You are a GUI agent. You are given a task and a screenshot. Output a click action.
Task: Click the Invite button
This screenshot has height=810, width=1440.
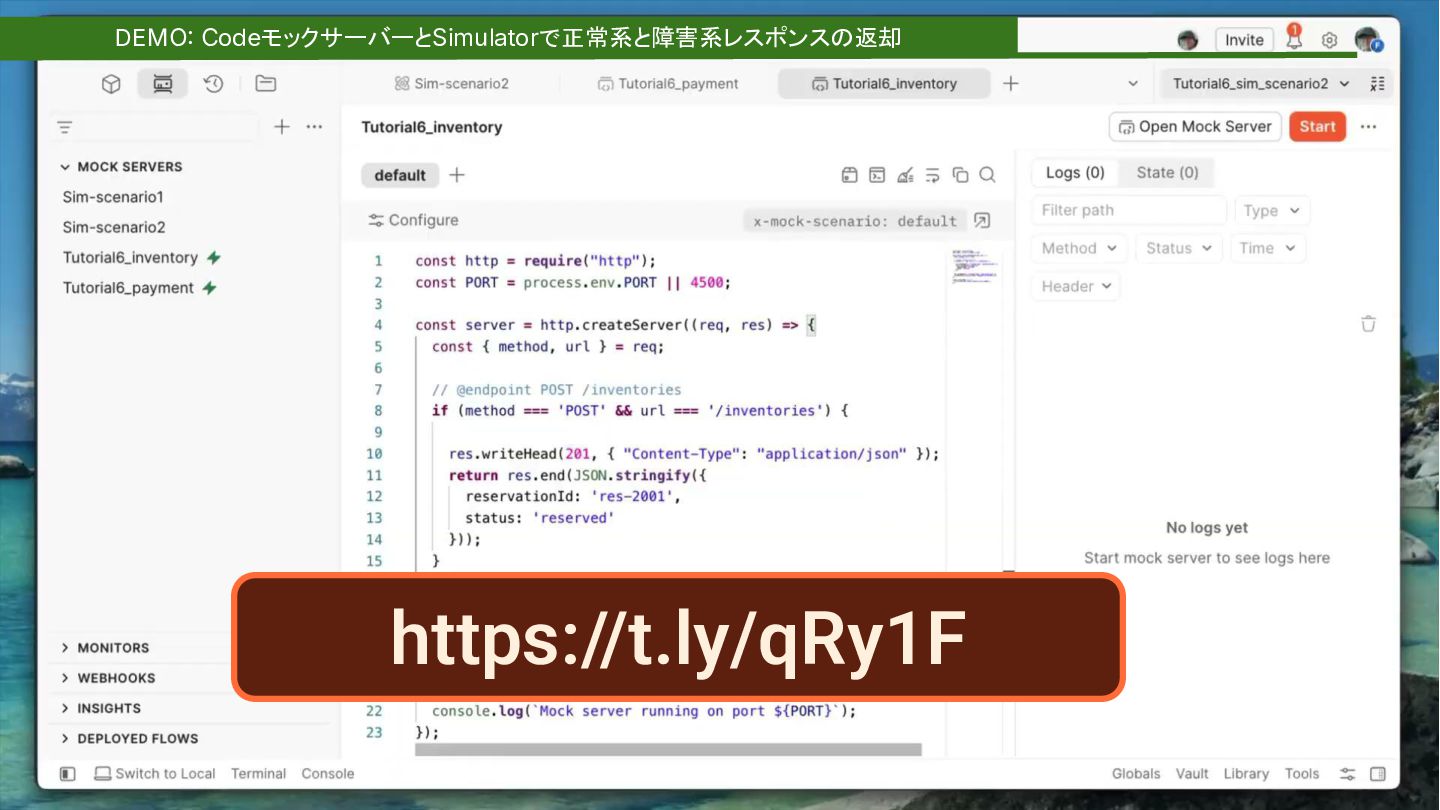tap(1244, 40)
